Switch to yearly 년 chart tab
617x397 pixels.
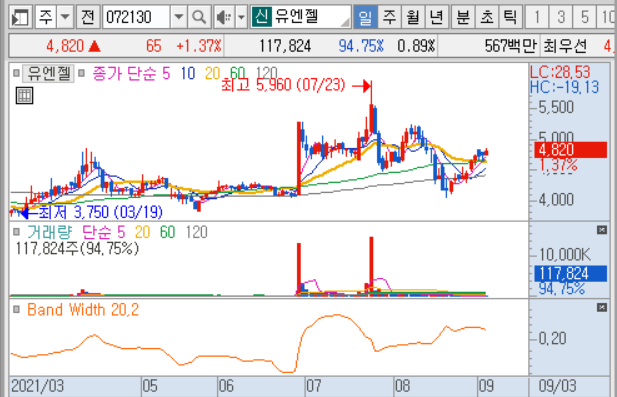(436, 17)
